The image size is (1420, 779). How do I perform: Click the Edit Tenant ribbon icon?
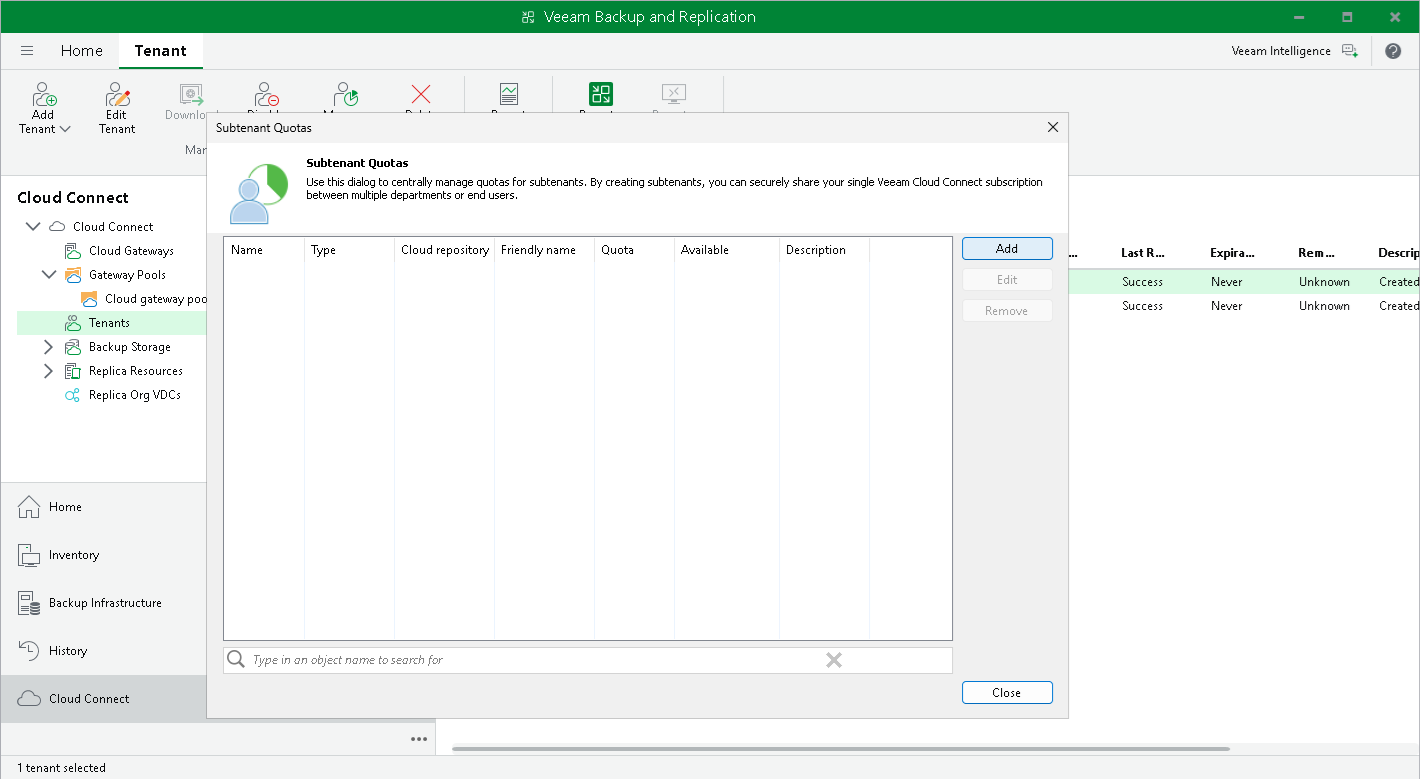tap(117, 96)
